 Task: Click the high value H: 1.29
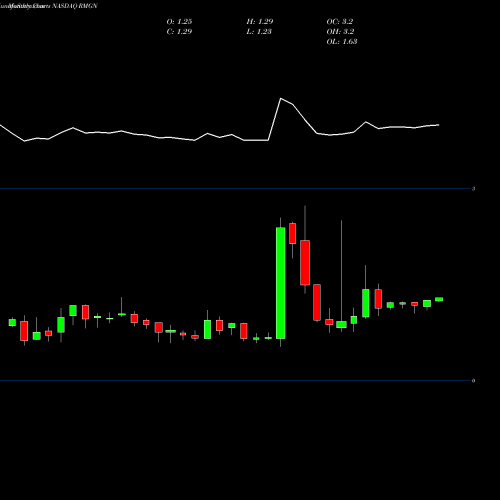(x=260, y=22)
